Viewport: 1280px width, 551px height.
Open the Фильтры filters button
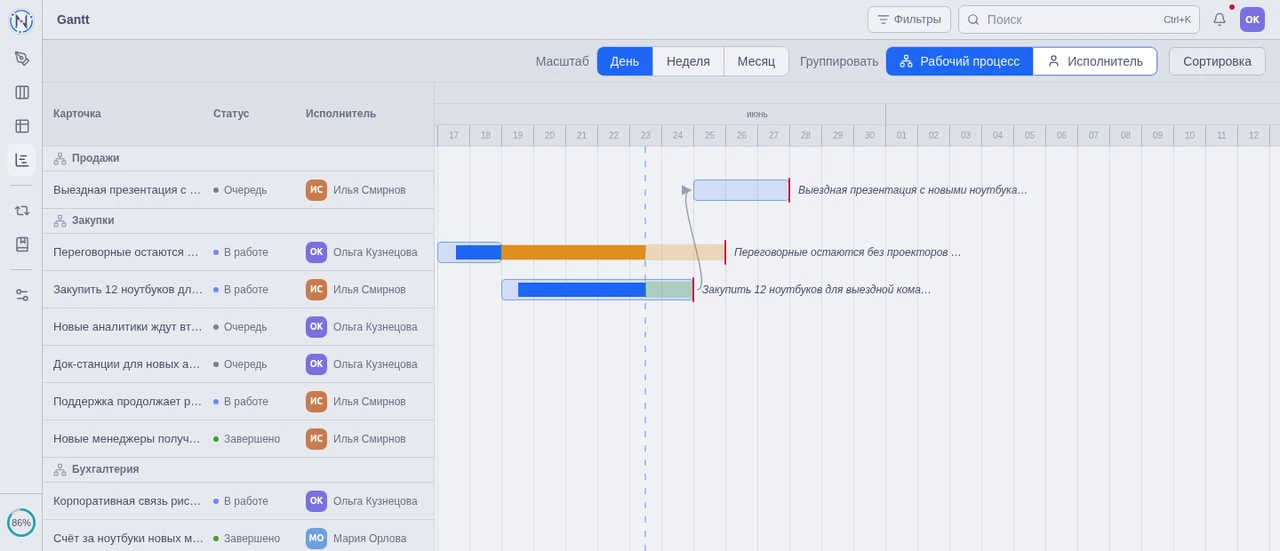909,19
